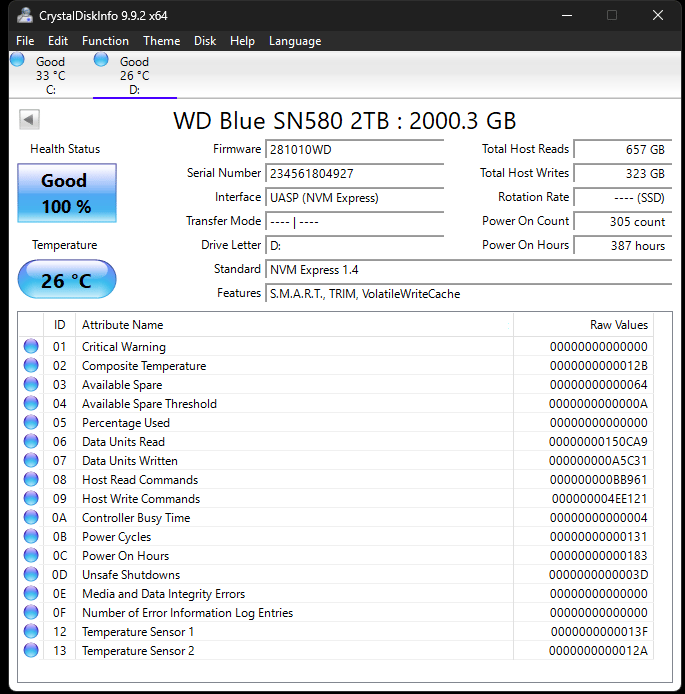Screen dimensions: 685x694
Task: Click the Power On Hours value 387 hours
Action: coord(623,245)
